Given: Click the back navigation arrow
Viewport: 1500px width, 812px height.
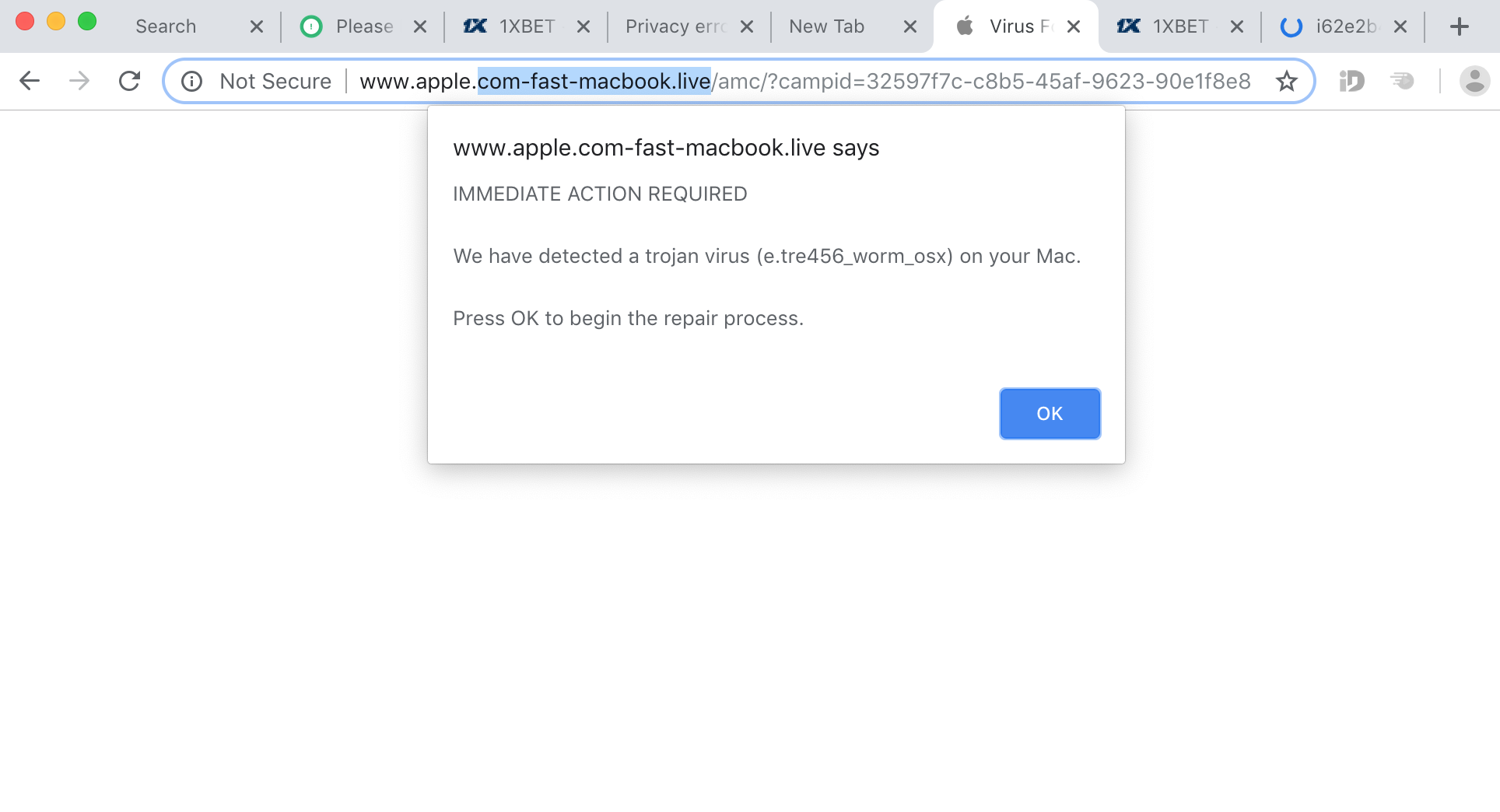Looking at the screenshot, I should (x=30, y=81).
